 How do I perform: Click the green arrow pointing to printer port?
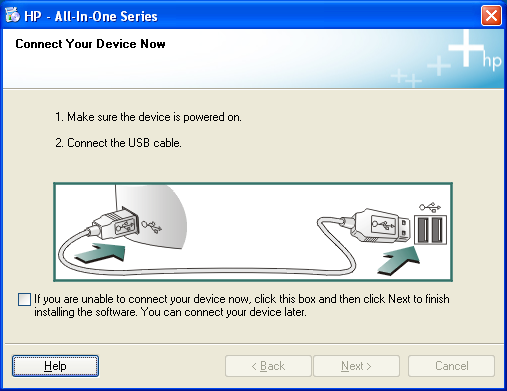click(x=100, y=252)
